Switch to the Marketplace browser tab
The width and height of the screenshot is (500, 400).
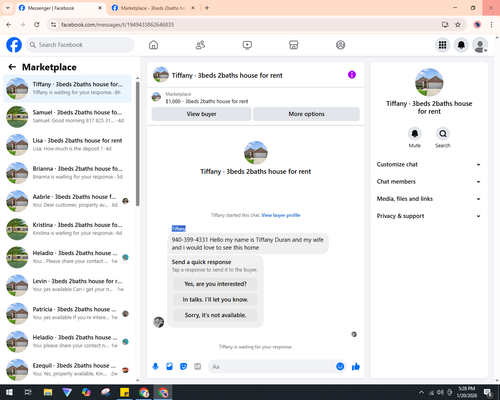tap(153, 8)
